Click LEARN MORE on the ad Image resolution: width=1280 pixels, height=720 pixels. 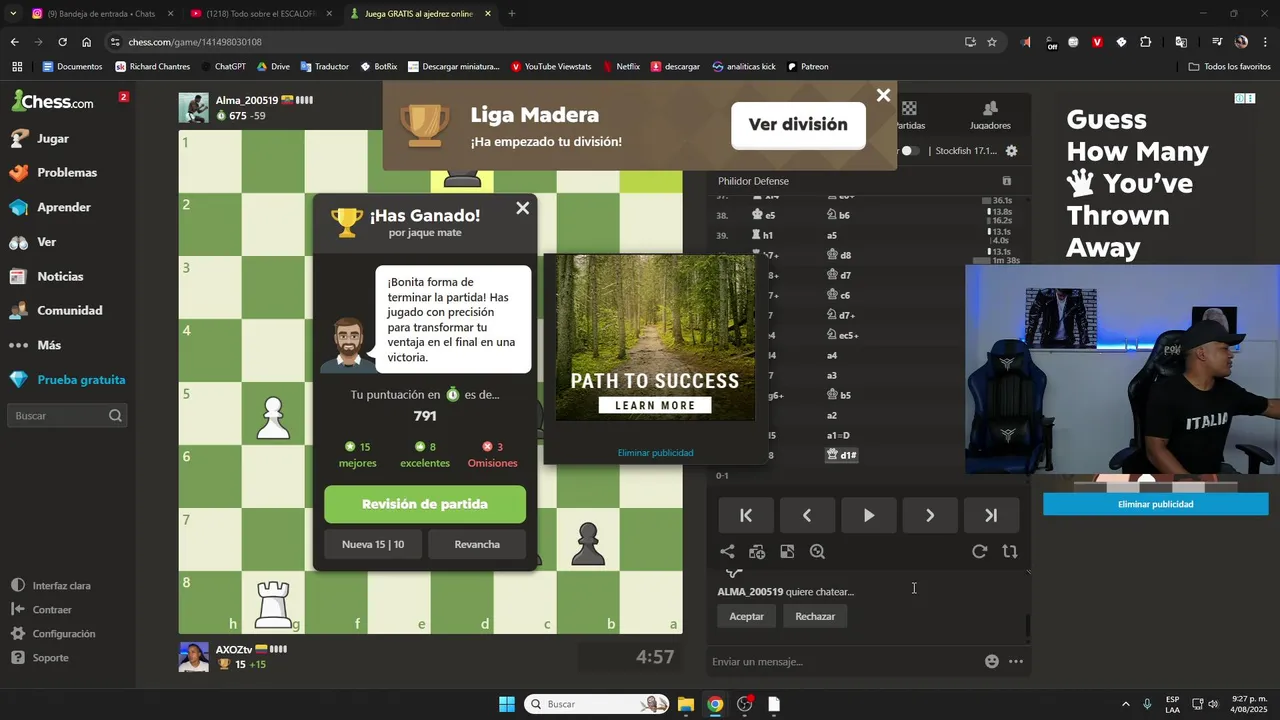pyautogui.click(x=655, y=405)
